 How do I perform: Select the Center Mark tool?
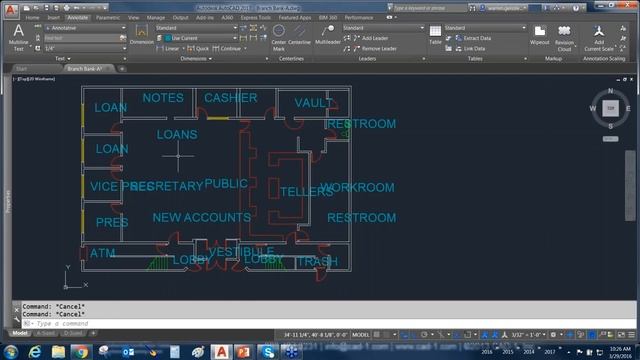(x=279, y=37)
